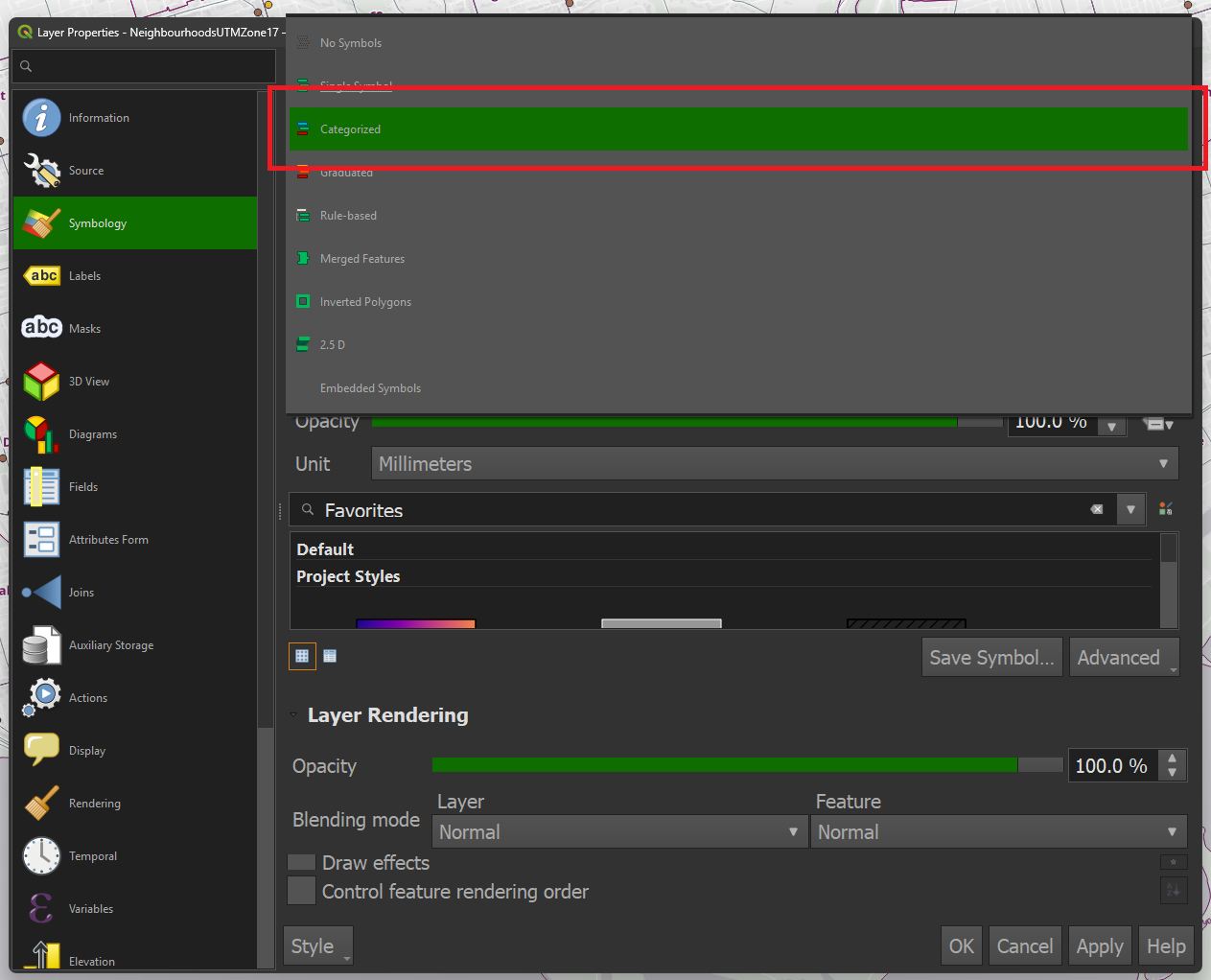Show the Attributes Form settings
The height and width of the screenshot is (980, 1211).
coord(135,540)
